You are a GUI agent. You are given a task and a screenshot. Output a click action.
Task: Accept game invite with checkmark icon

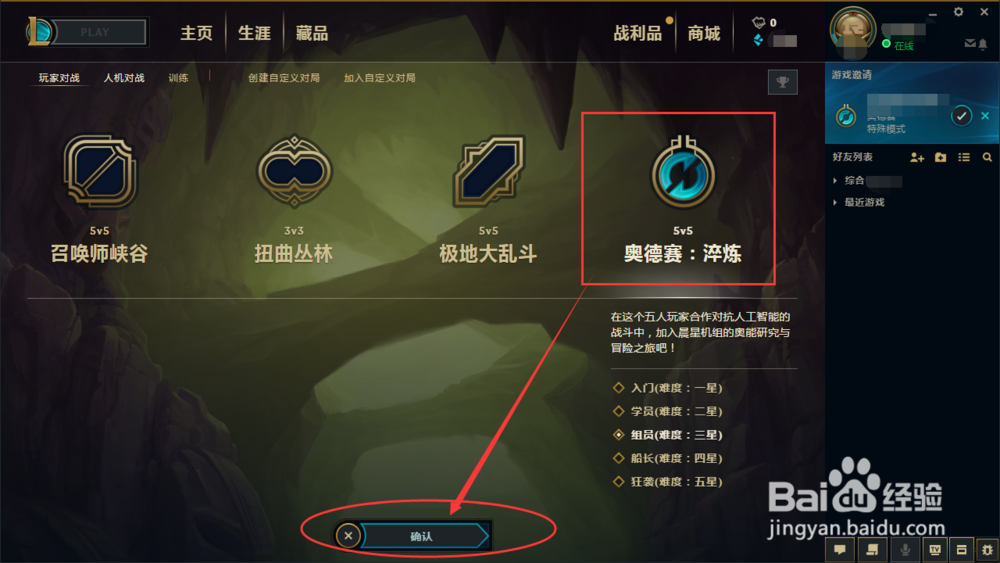[961, 116]
